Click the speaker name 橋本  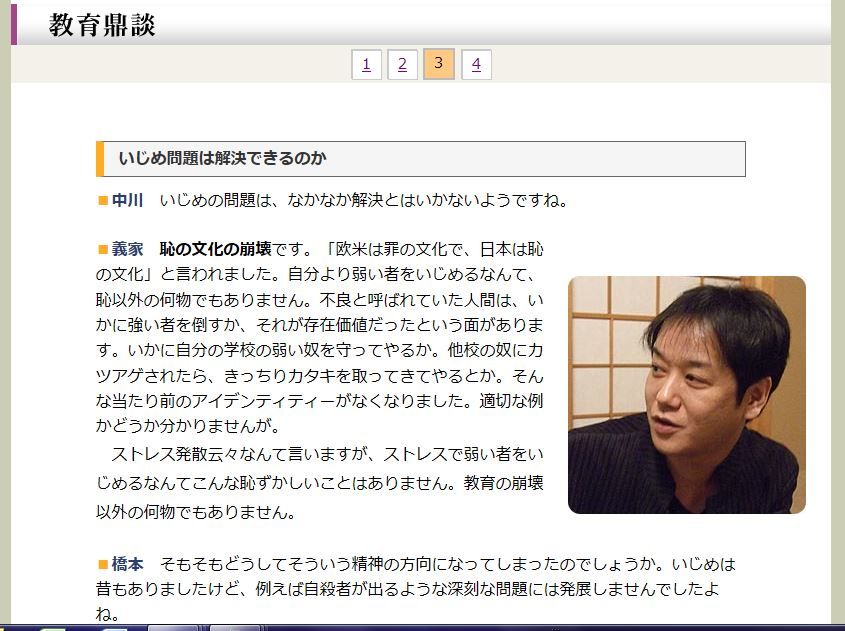click(x=128, y=564)
